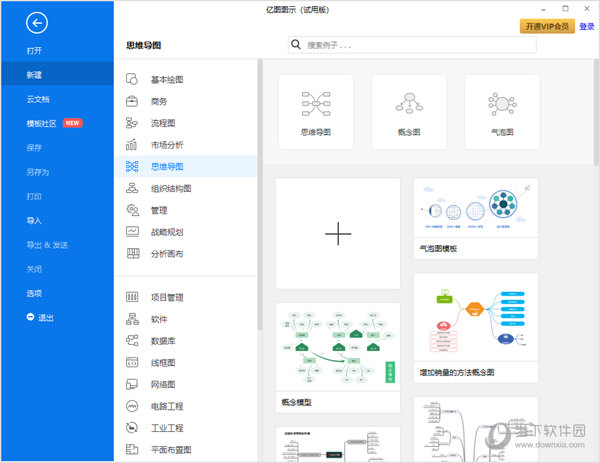Select the 基本绘图 category icon
Image resolution: width=600 pixels, height=463 pixels.
pyautogui.click(x=132, y=79)
